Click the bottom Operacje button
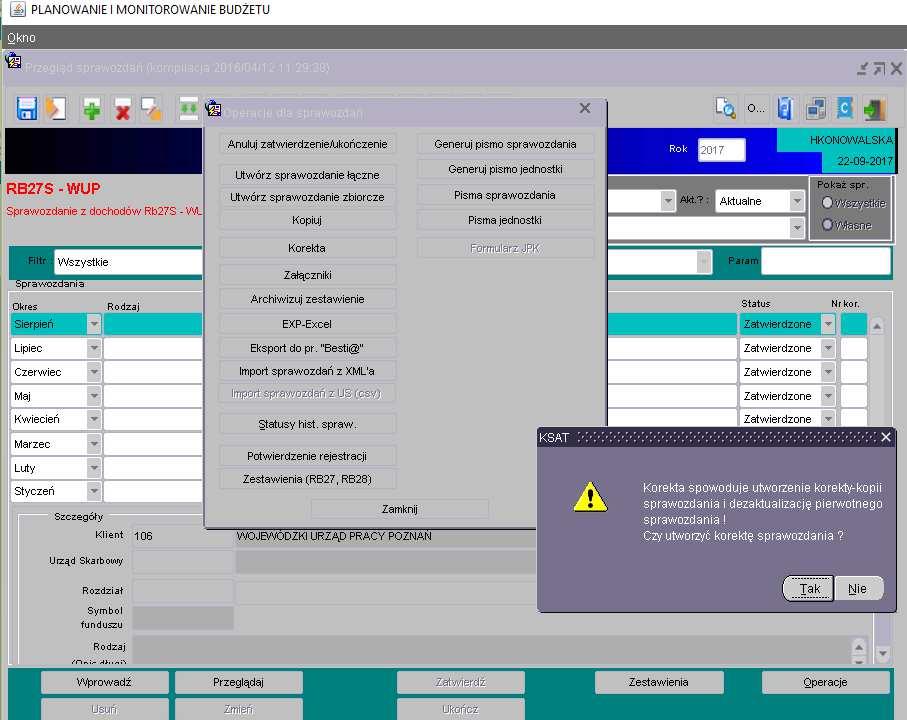The image size is (907, 720). point(825,682)
